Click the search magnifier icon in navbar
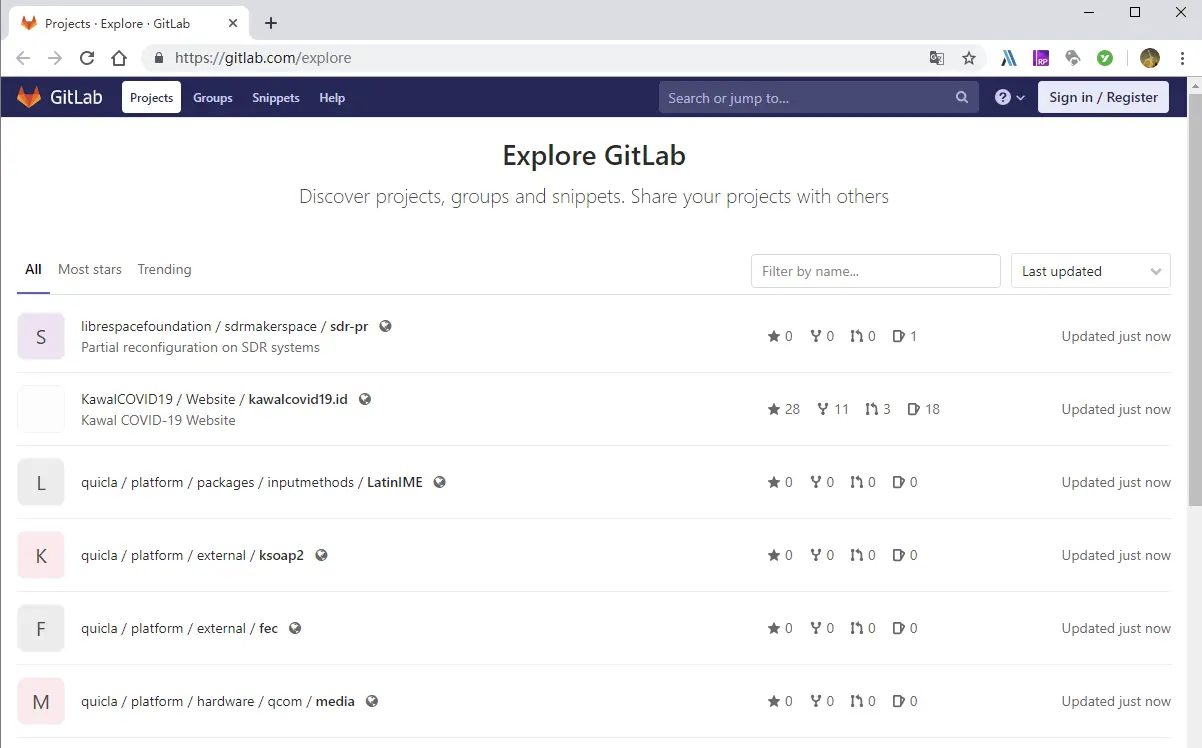 [x=962, y=97]
